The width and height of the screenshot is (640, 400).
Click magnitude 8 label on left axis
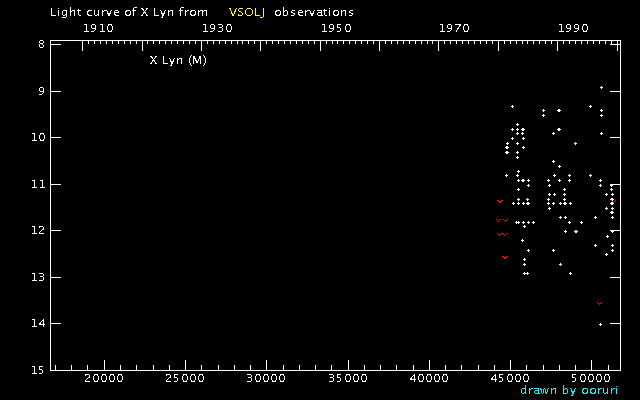point(40,44)
